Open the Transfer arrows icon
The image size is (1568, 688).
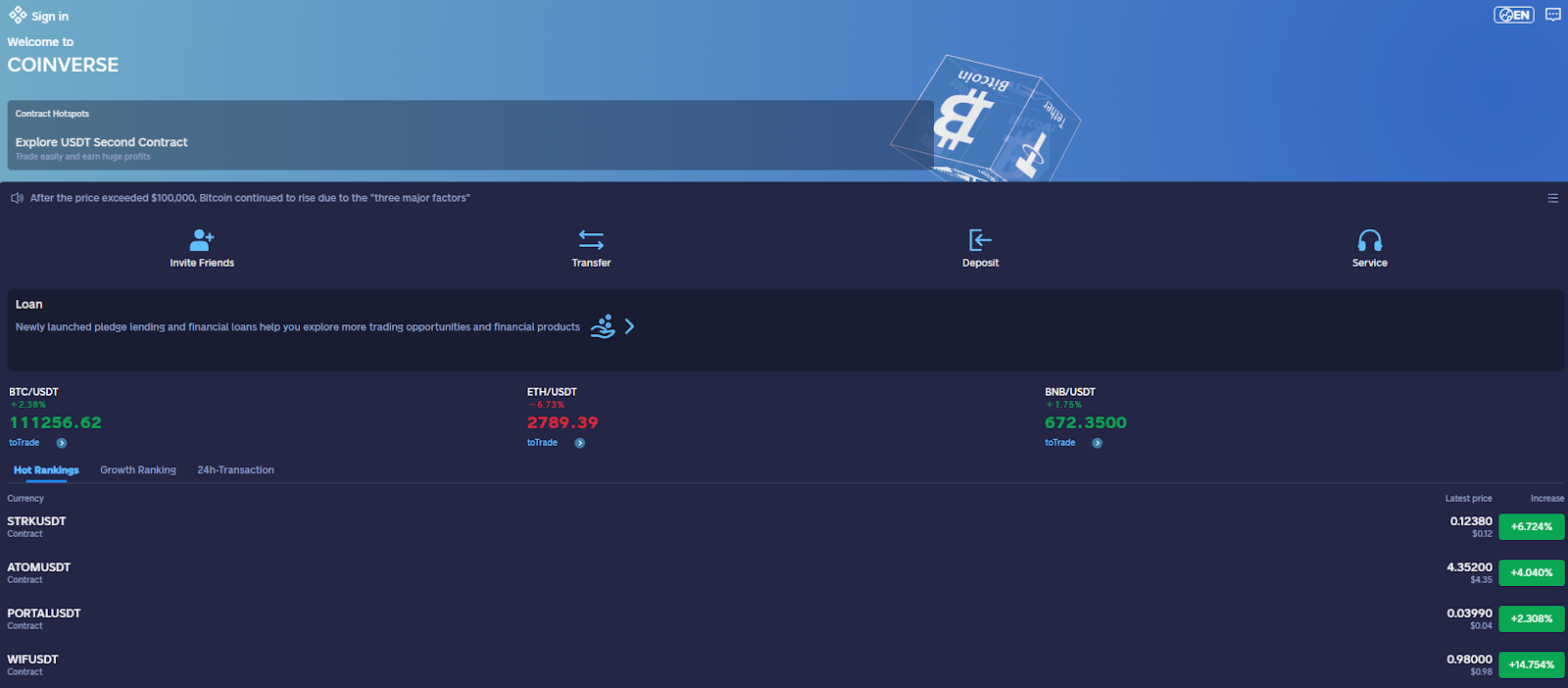click(x=591, y=240)
